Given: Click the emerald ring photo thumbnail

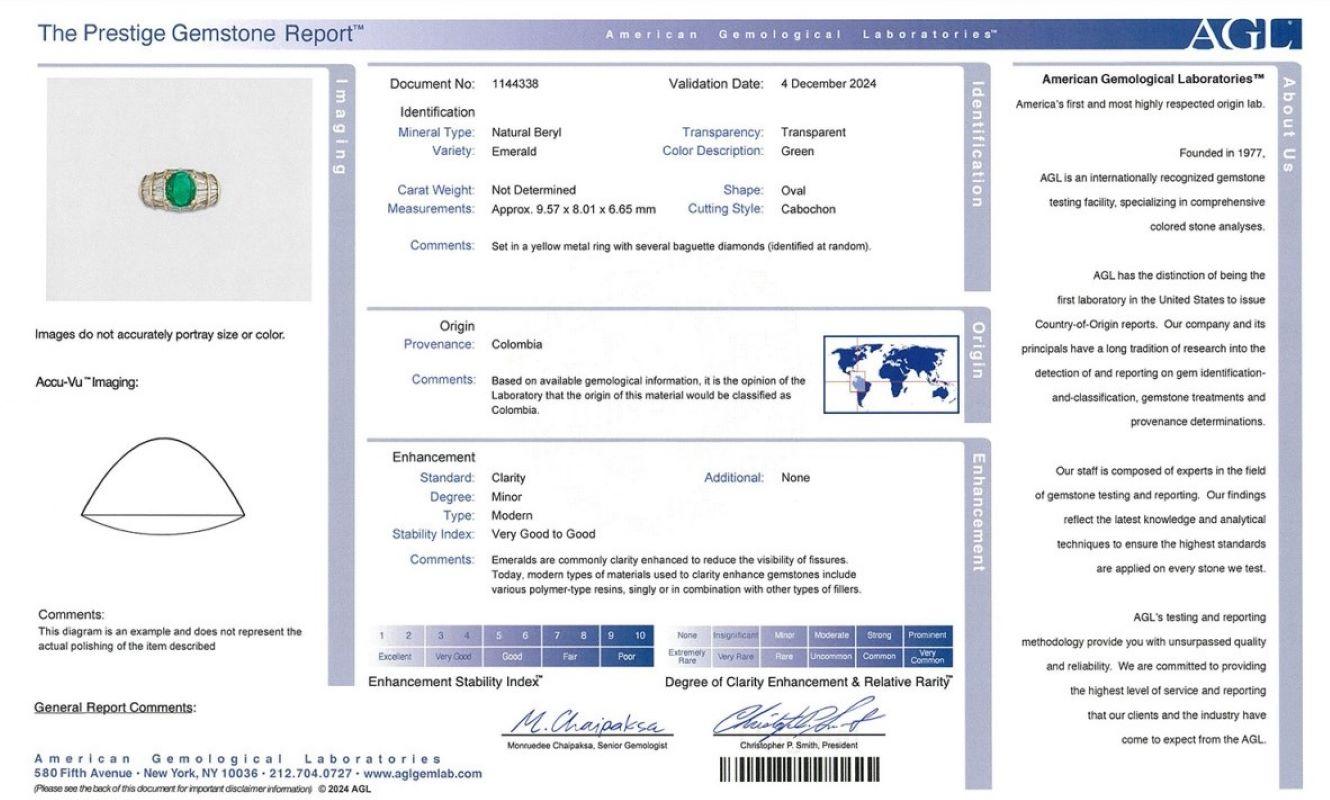Looking at the screenshot, I should click(179, 189).
